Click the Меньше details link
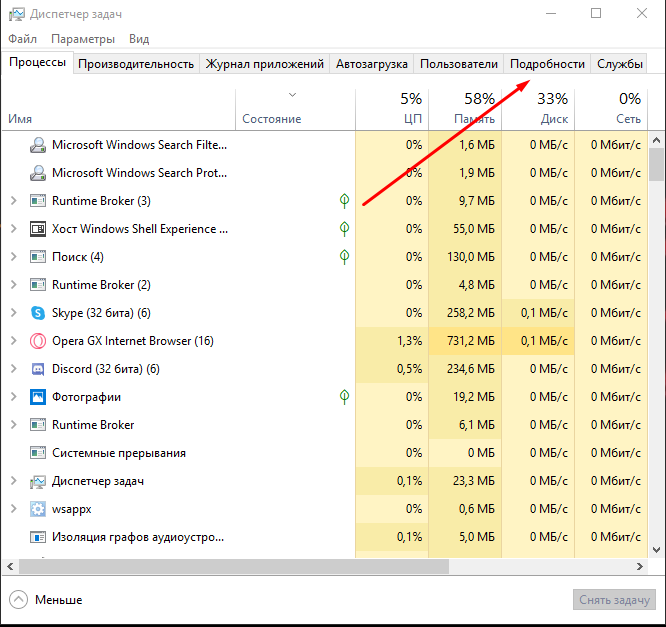The height and width of the screenshot is (627, 666). pyautogui.click(x=59, y=600)
